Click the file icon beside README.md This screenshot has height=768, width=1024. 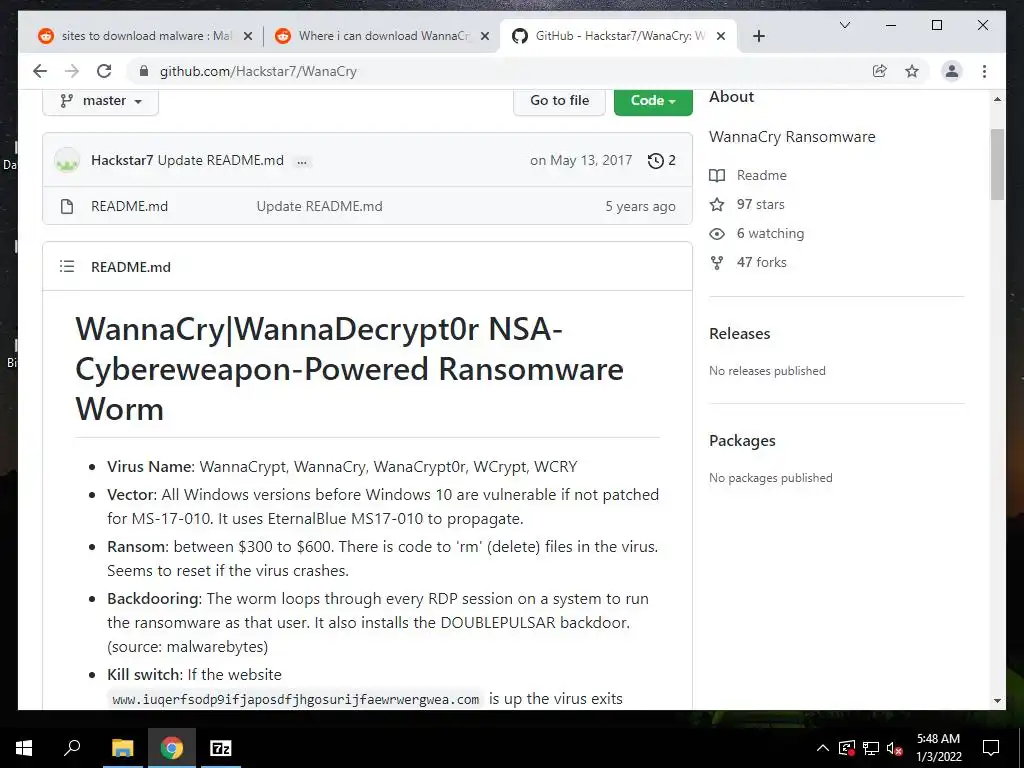pos(67,206)
